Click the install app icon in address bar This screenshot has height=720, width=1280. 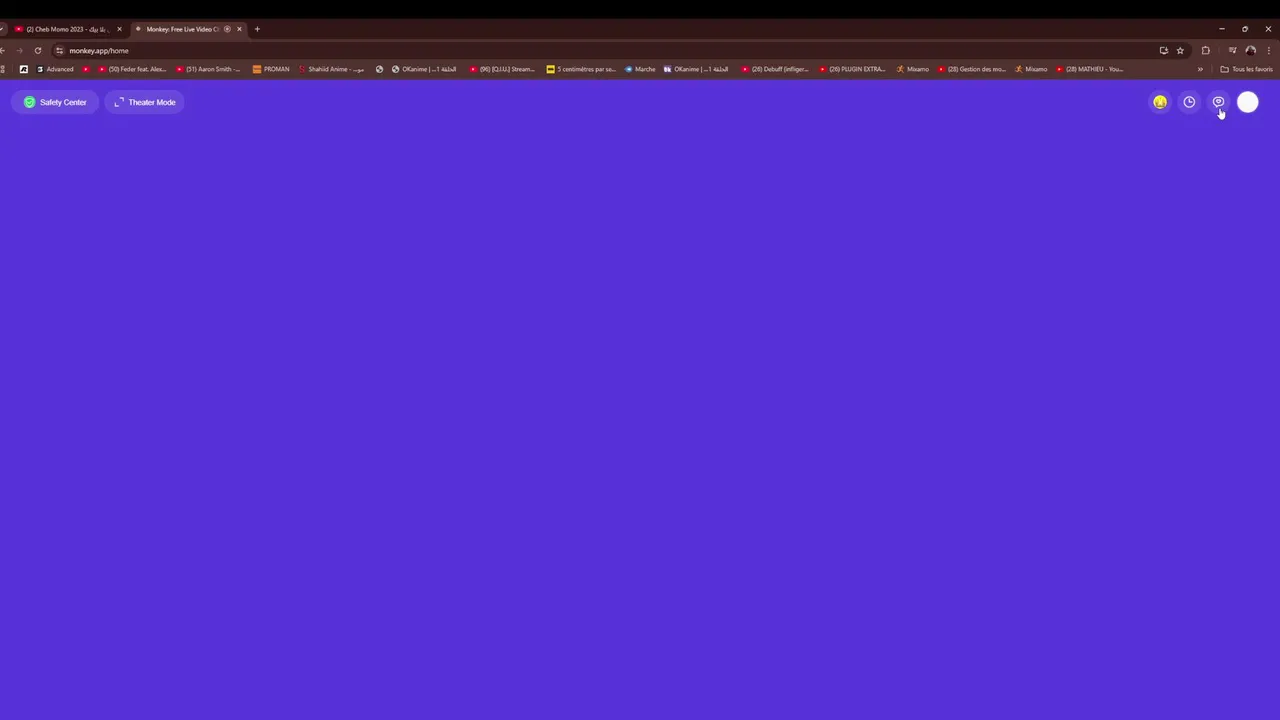tap(1163, 50)
